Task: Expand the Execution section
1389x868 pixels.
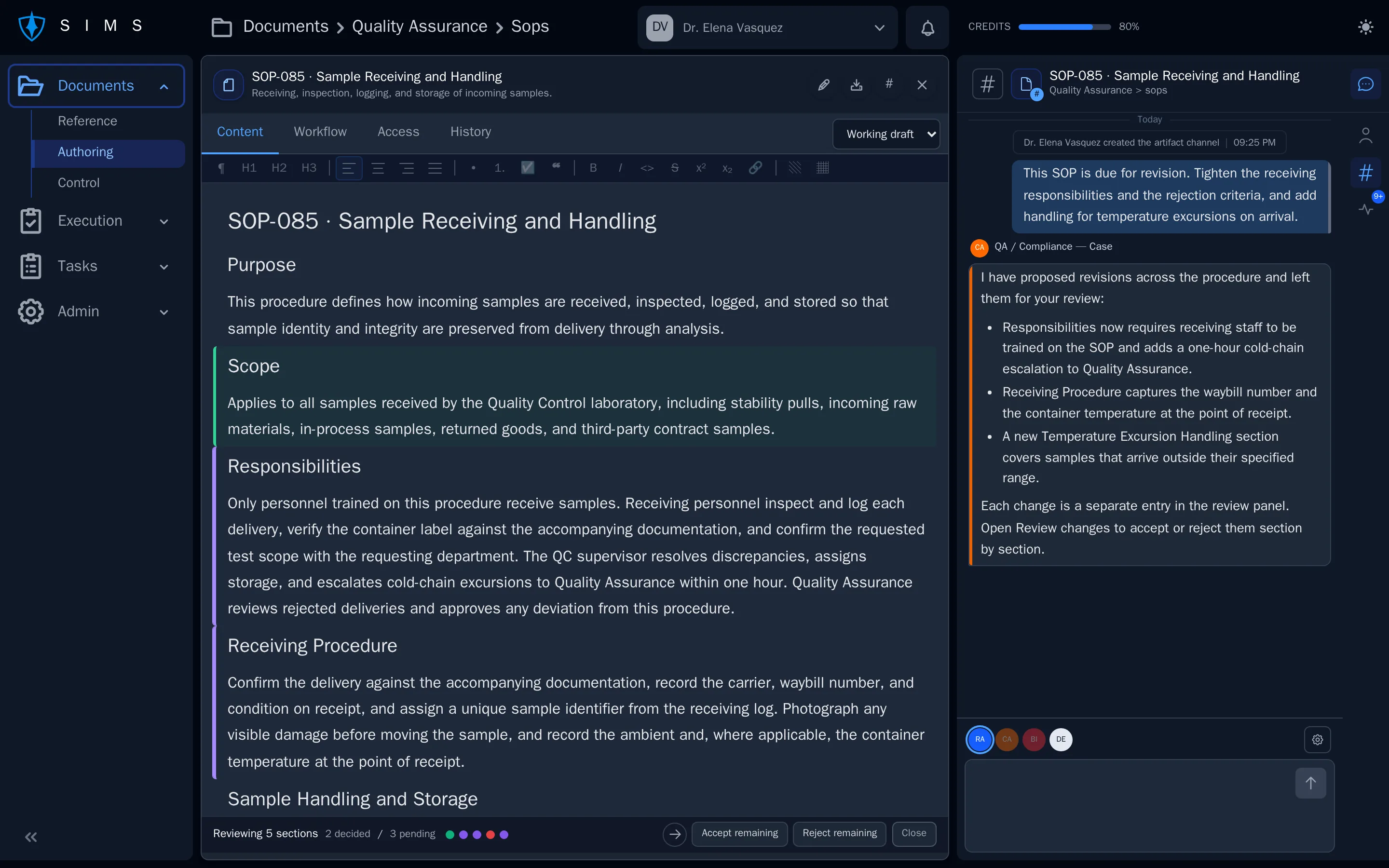Action: [95, 221]
